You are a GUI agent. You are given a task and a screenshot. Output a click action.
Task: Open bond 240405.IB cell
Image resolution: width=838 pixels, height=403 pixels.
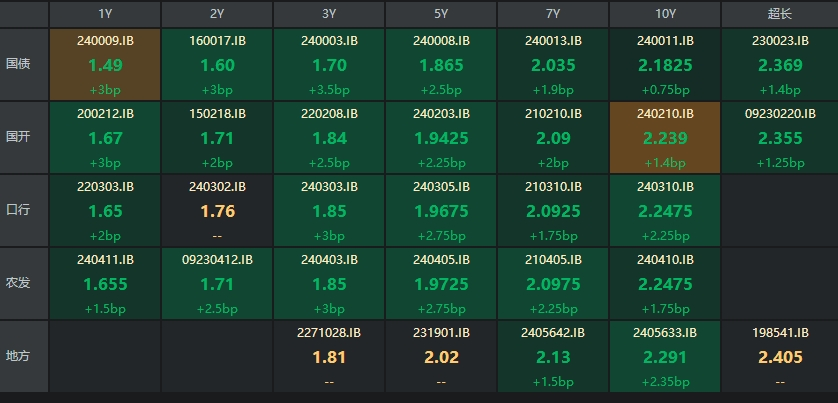pos(441,283)
